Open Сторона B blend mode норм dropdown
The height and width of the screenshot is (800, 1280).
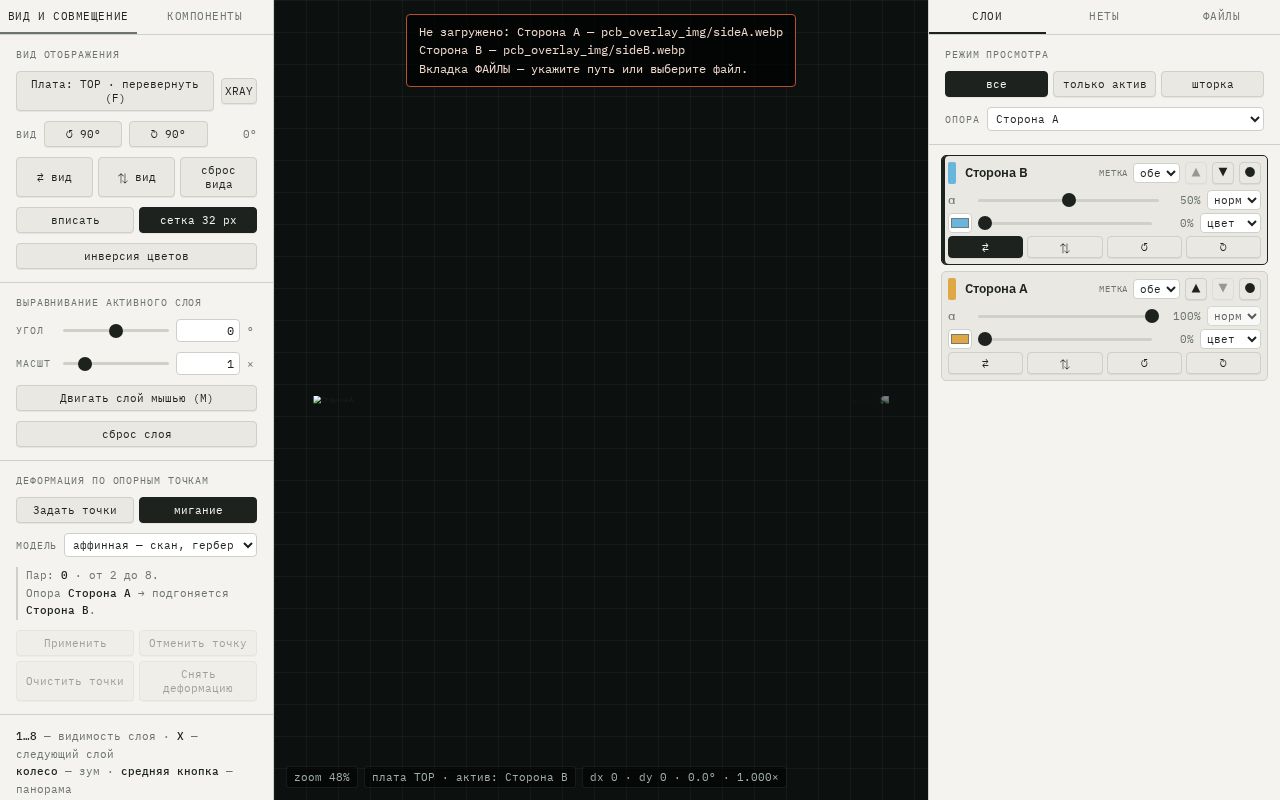pyautogui.click(x=1234, y=200)
